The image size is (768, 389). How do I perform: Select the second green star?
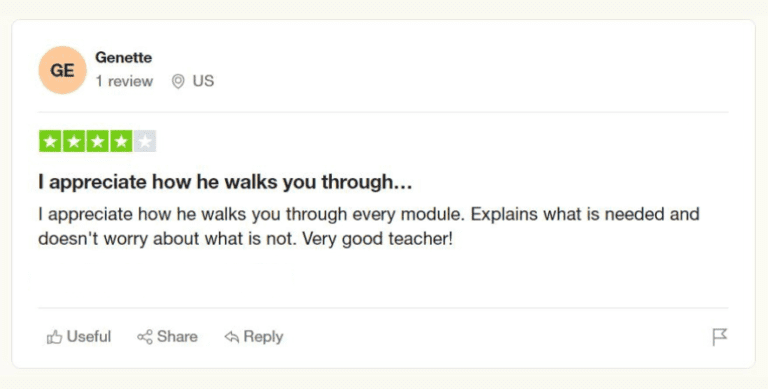tap(73, 141)
